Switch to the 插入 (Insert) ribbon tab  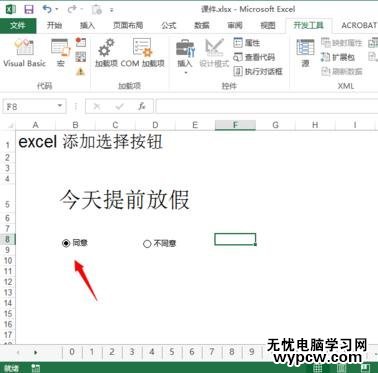click(x=87, y=25)
